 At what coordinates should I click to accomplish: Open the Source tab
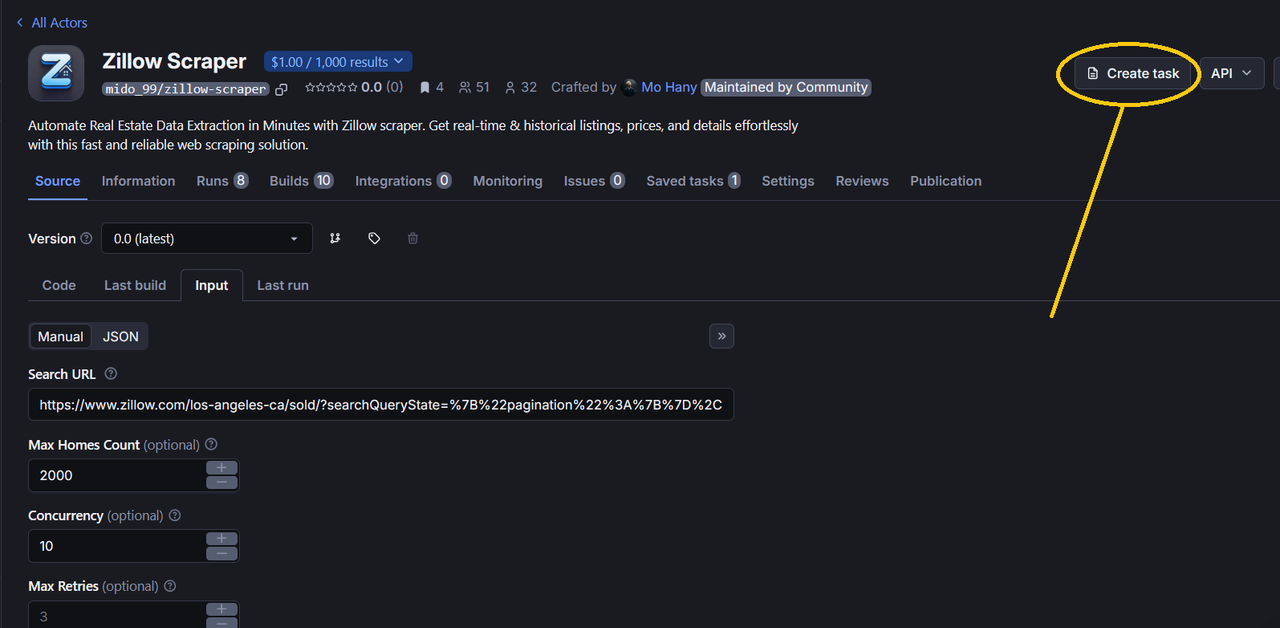click(58, 181)
